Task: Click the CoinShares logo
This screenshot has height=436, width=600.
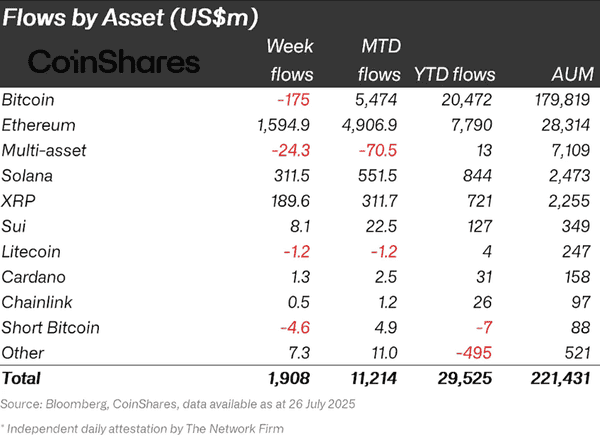Action: click(113, 61)
